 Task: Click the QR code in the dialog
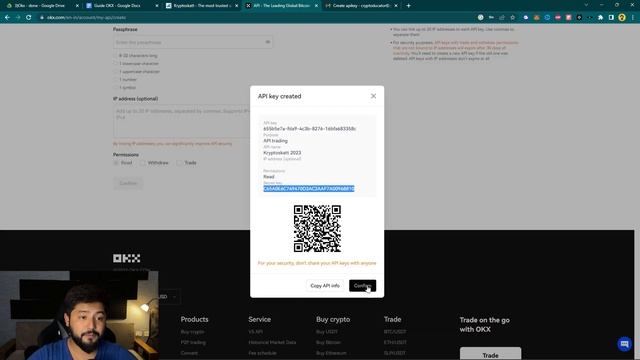(x=317, y=229)
